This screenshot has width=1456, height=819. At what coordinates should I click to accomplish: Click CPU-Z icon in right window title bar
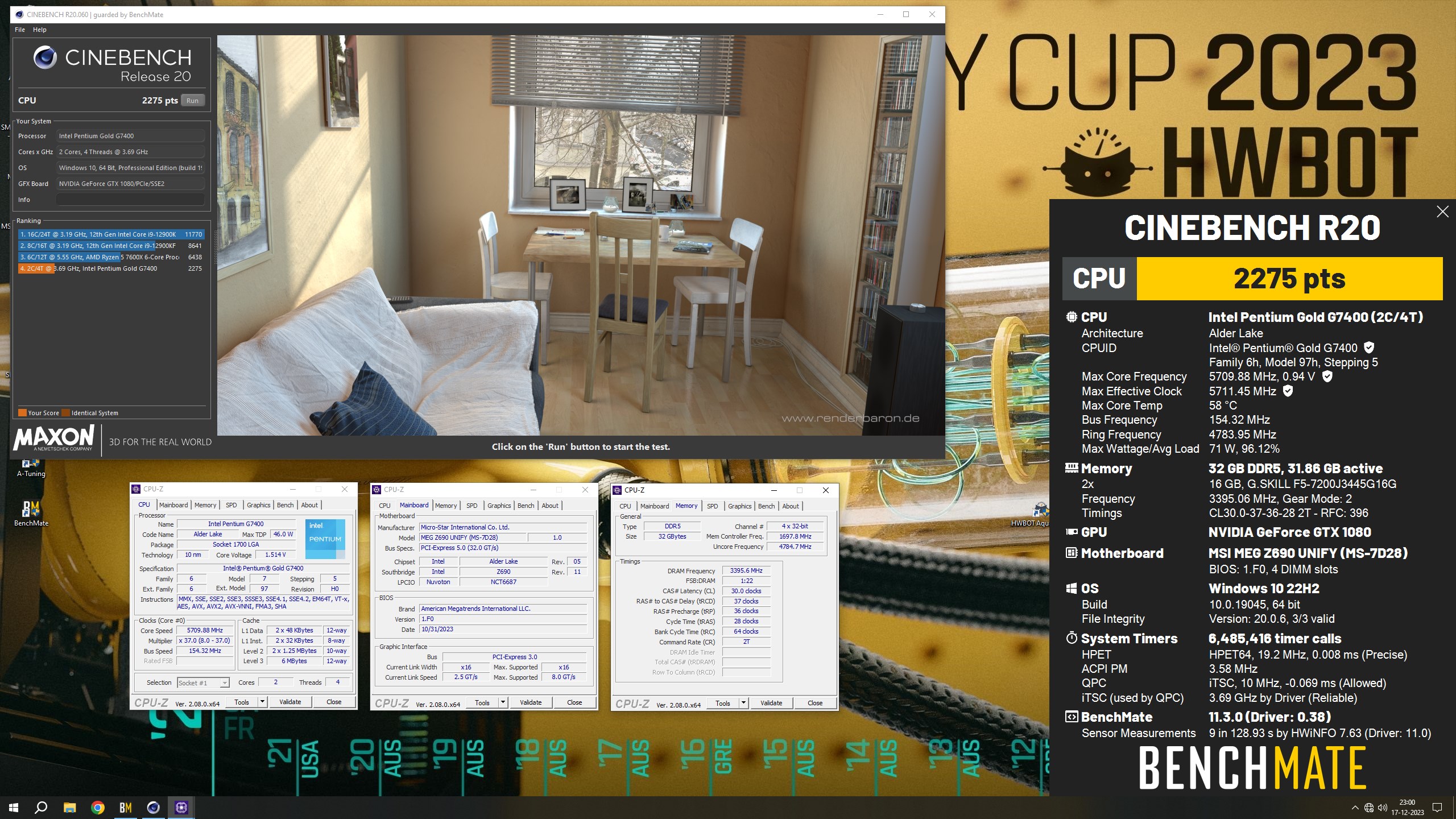pos(617,490)
